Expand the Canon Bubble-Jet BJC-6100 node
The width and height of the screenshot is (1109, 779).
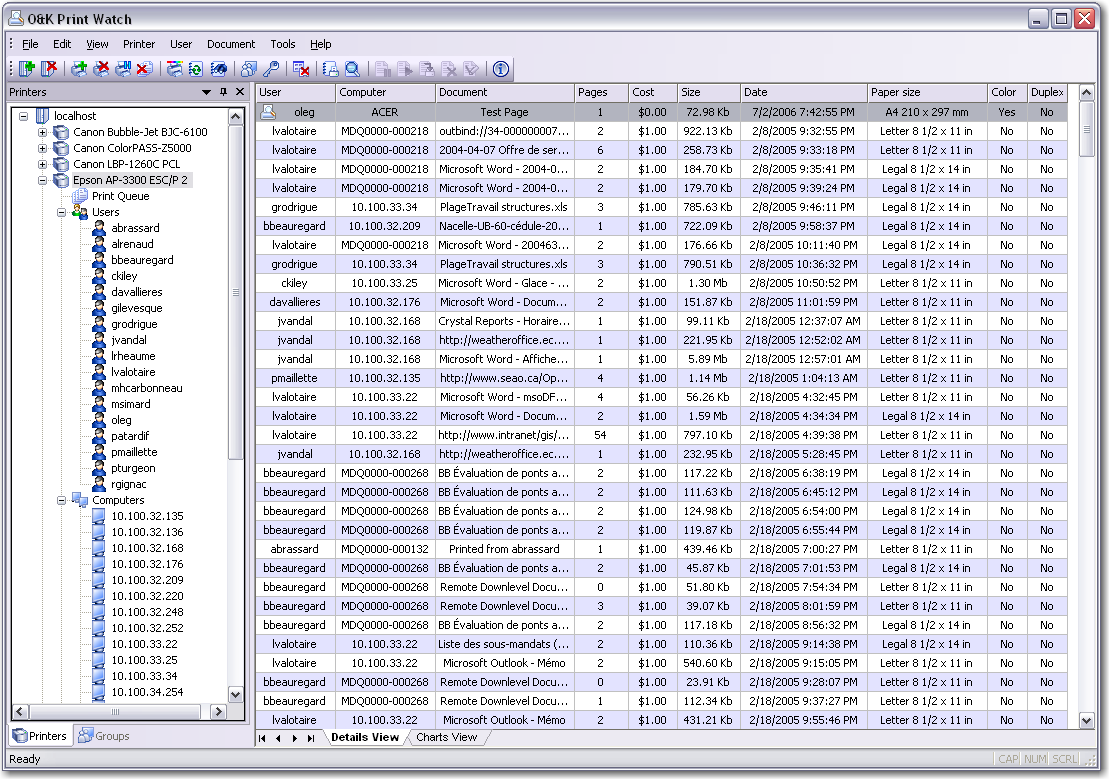pyautogui.click(x=42, y=132)
